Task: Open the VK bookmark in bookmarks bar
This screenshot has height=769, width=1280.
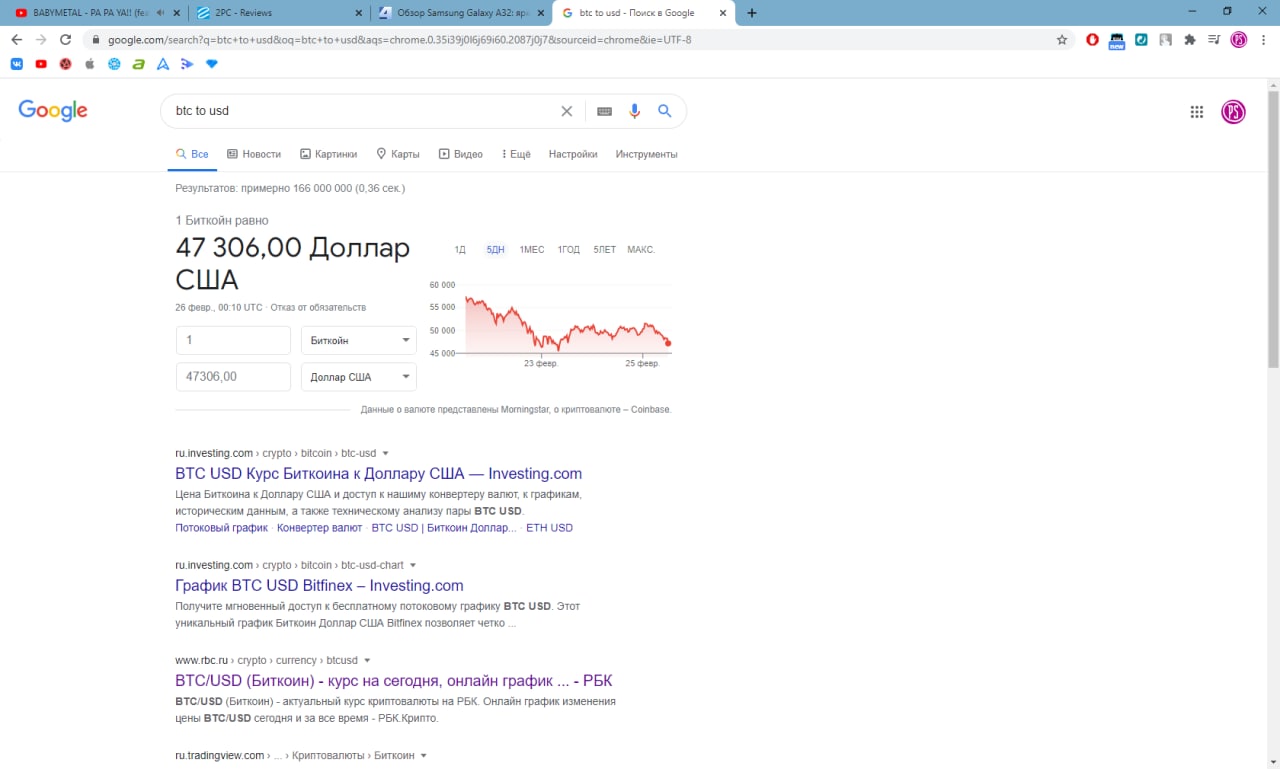Action: point(17,64)
